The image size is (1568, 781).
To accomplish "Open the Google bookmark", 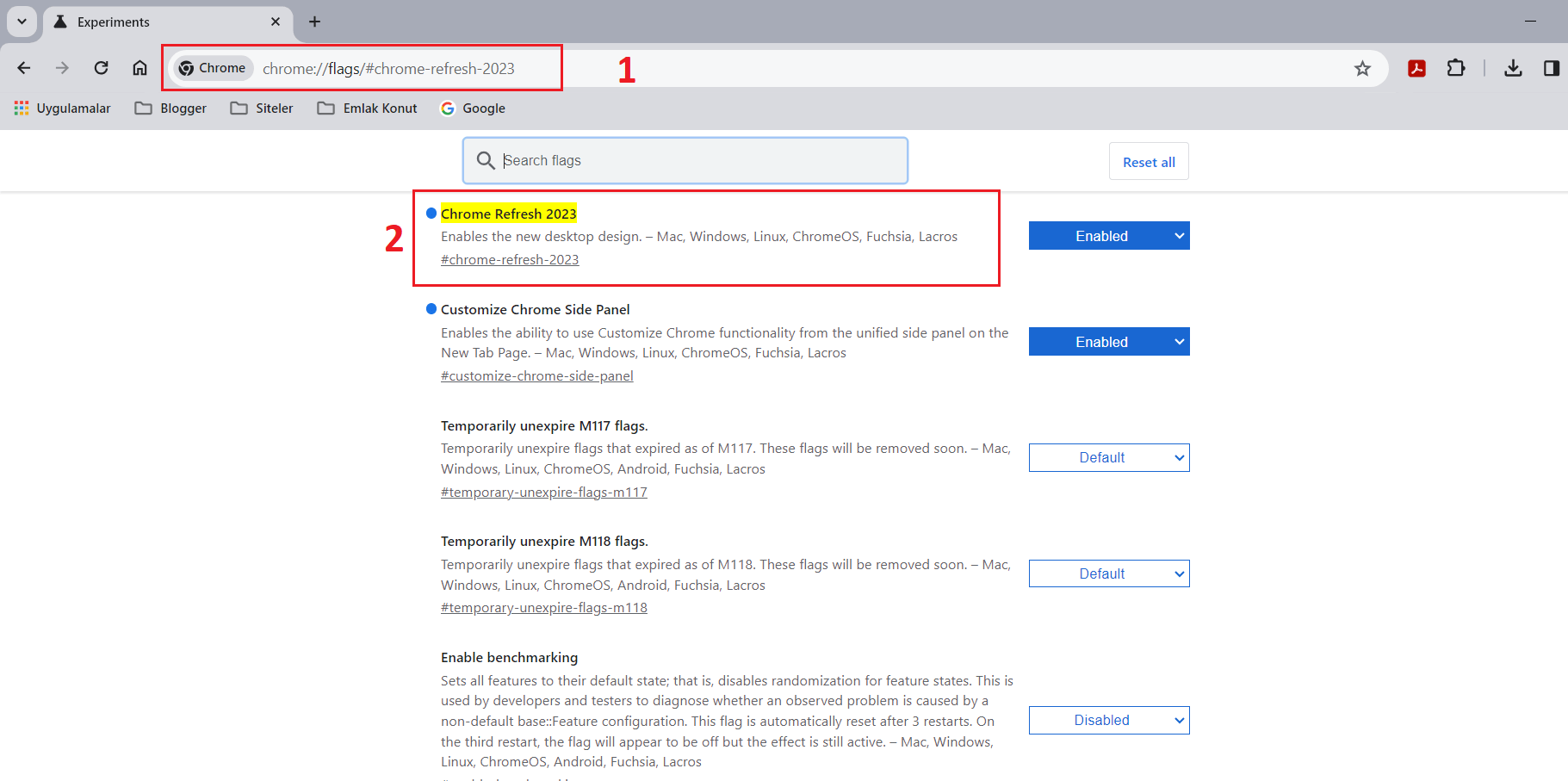I will (473, 108).
